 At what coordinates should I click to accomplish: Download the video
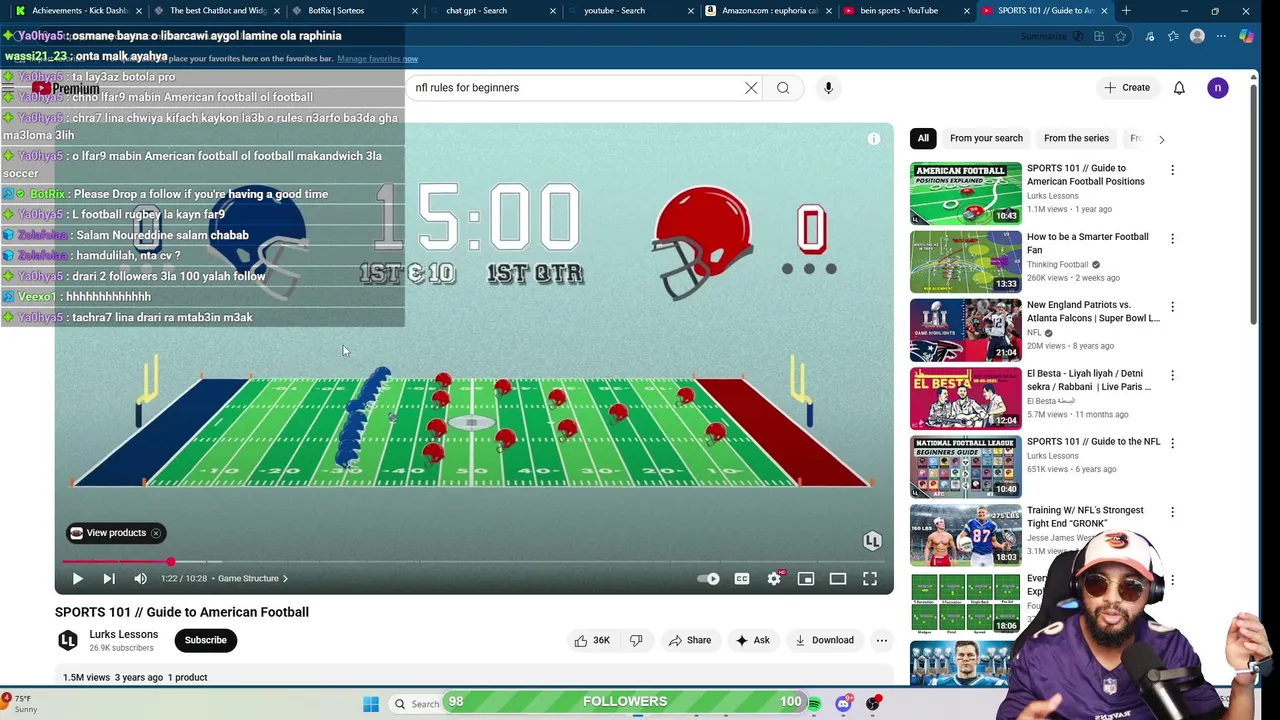tap(823, 641)
